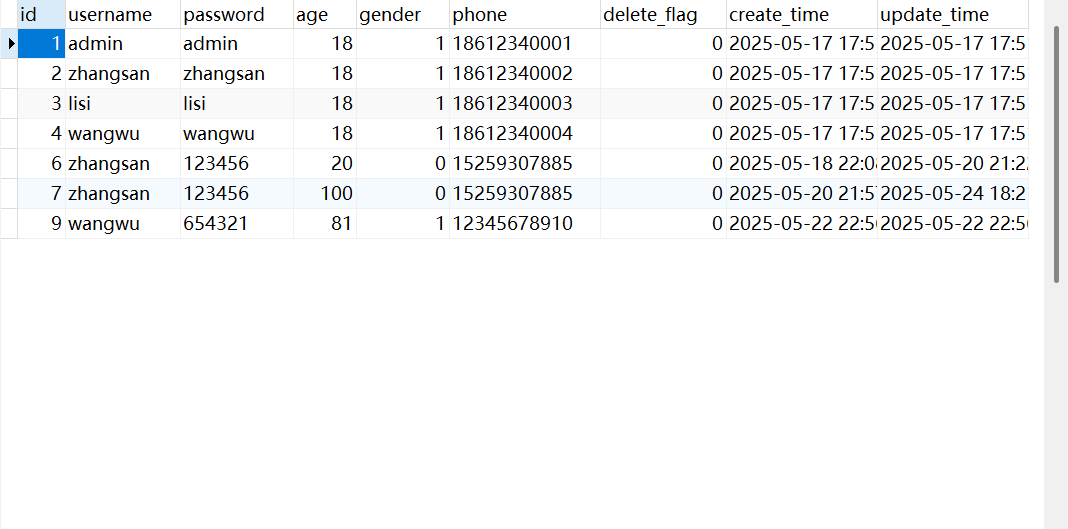Select age cell with value 81
Image resolution: width=1068 pixels, height=529 pixels.
324,223
